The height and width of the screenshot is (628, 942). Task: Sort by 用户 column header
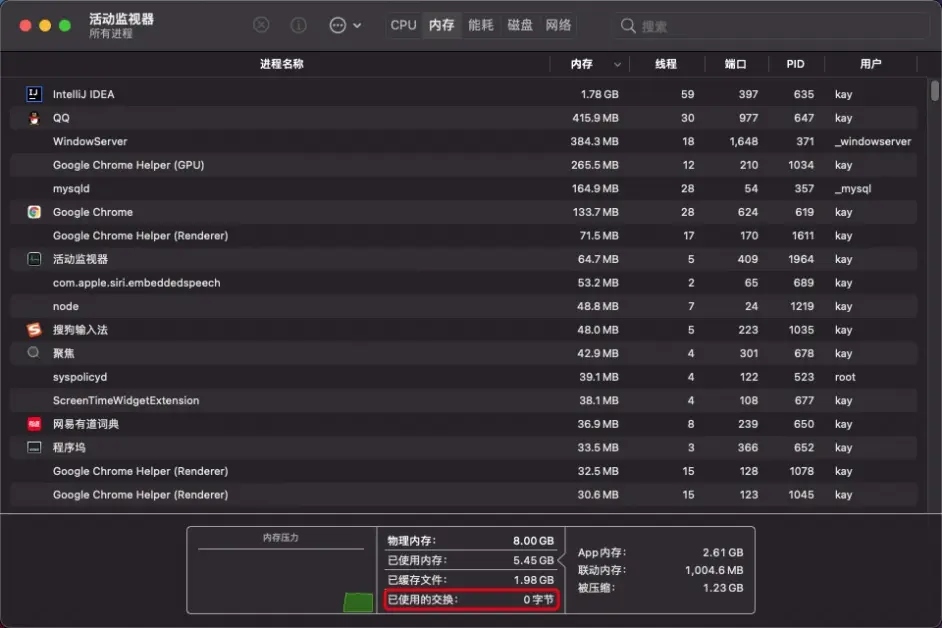871,64
